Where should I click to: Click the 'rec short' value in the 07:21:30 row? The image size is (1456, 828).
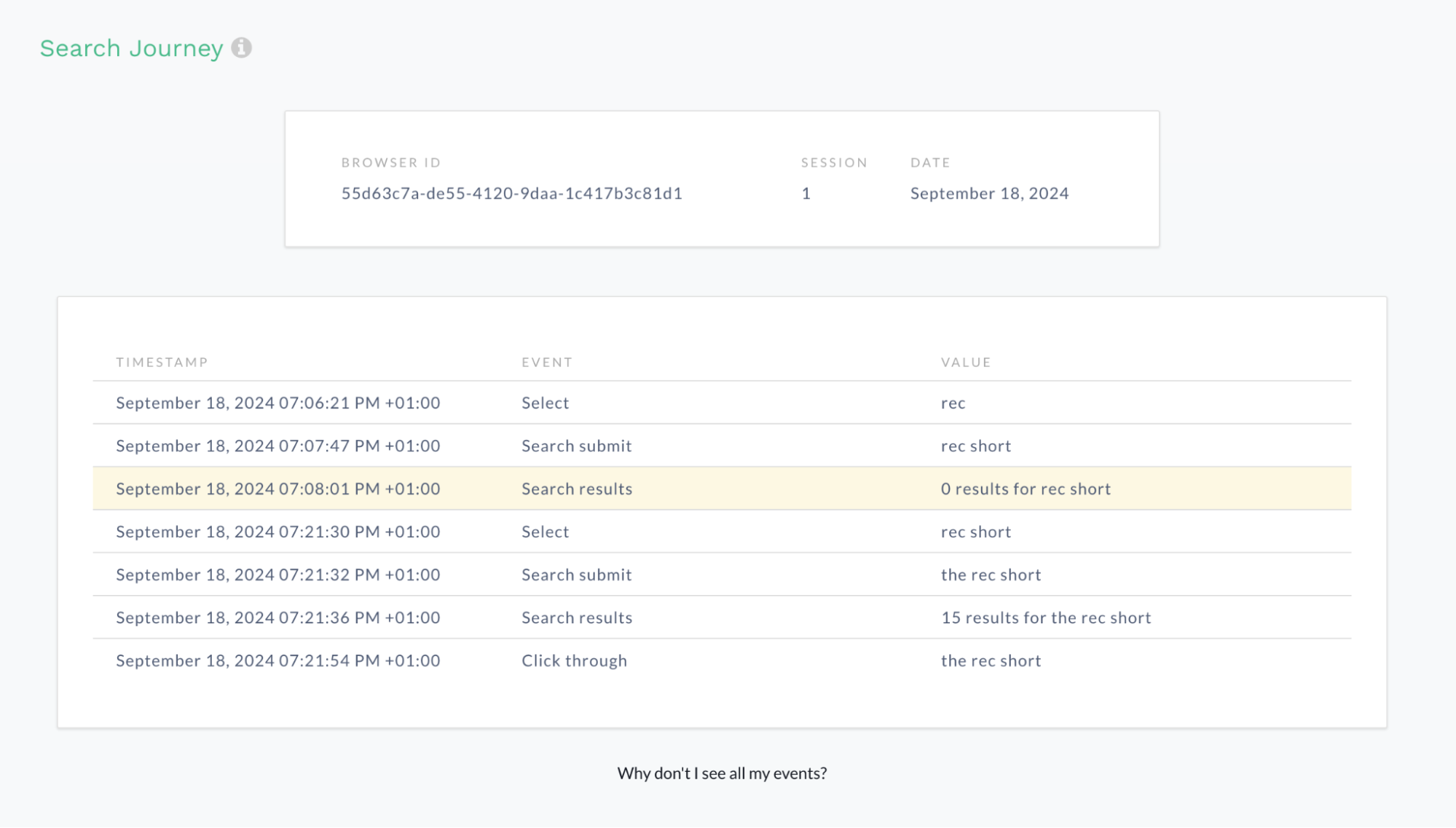point(976,532)
